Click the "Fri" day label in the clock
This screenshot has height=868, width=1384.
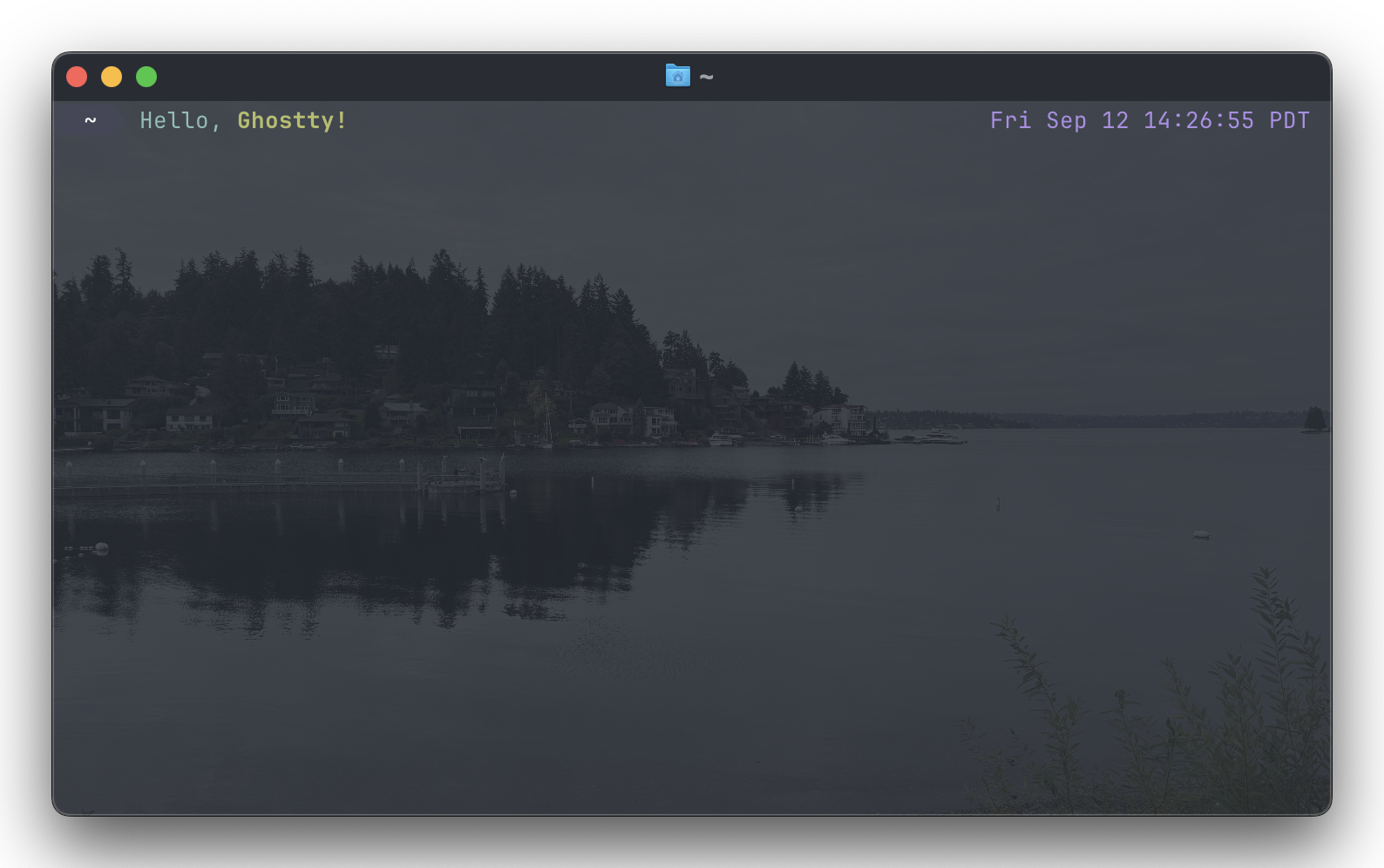pyautogui.click(x=1010, y=120)
